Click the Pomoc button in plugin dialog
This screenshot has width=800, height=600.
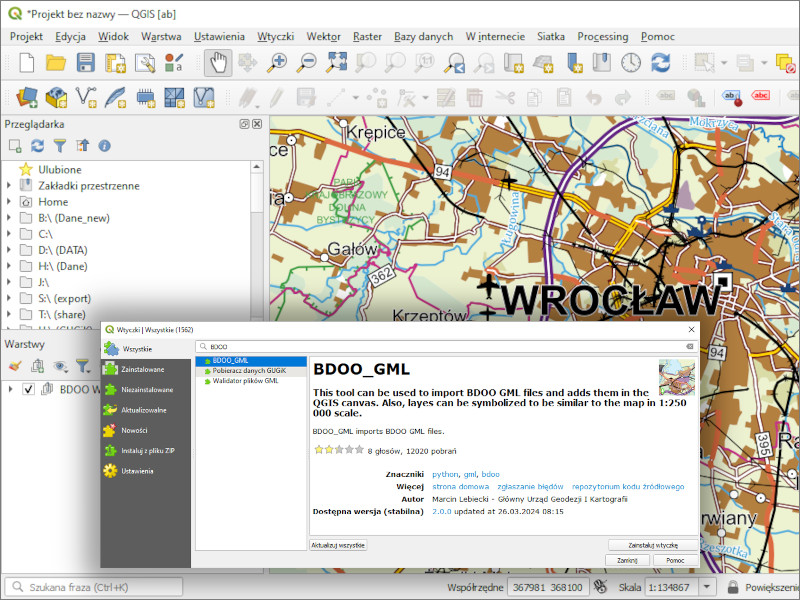coord(675,560)
